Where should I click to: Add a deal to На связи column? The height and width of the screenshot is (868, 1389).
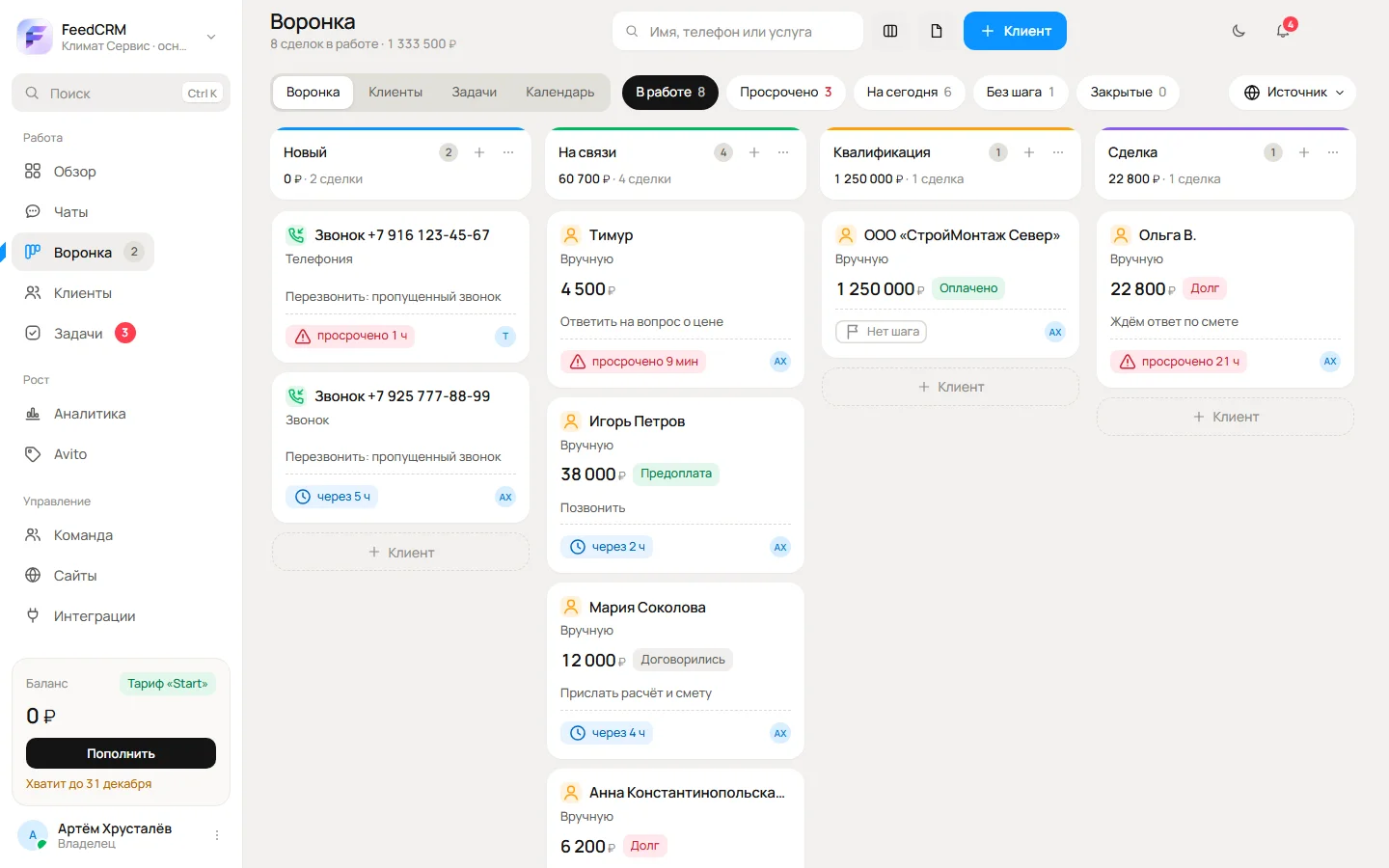click(x=754, y=152)
